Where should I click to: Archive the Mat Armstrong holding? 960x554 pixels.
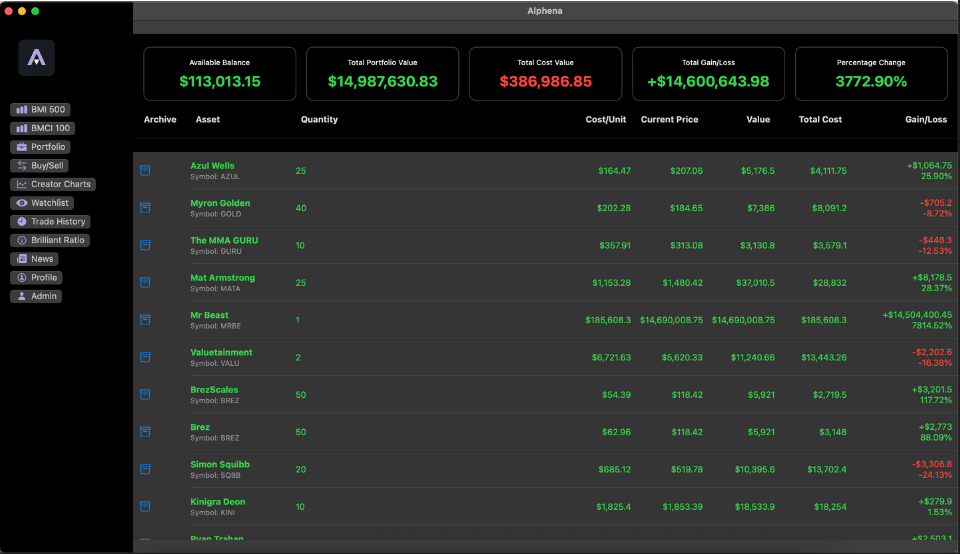point(145,282)
